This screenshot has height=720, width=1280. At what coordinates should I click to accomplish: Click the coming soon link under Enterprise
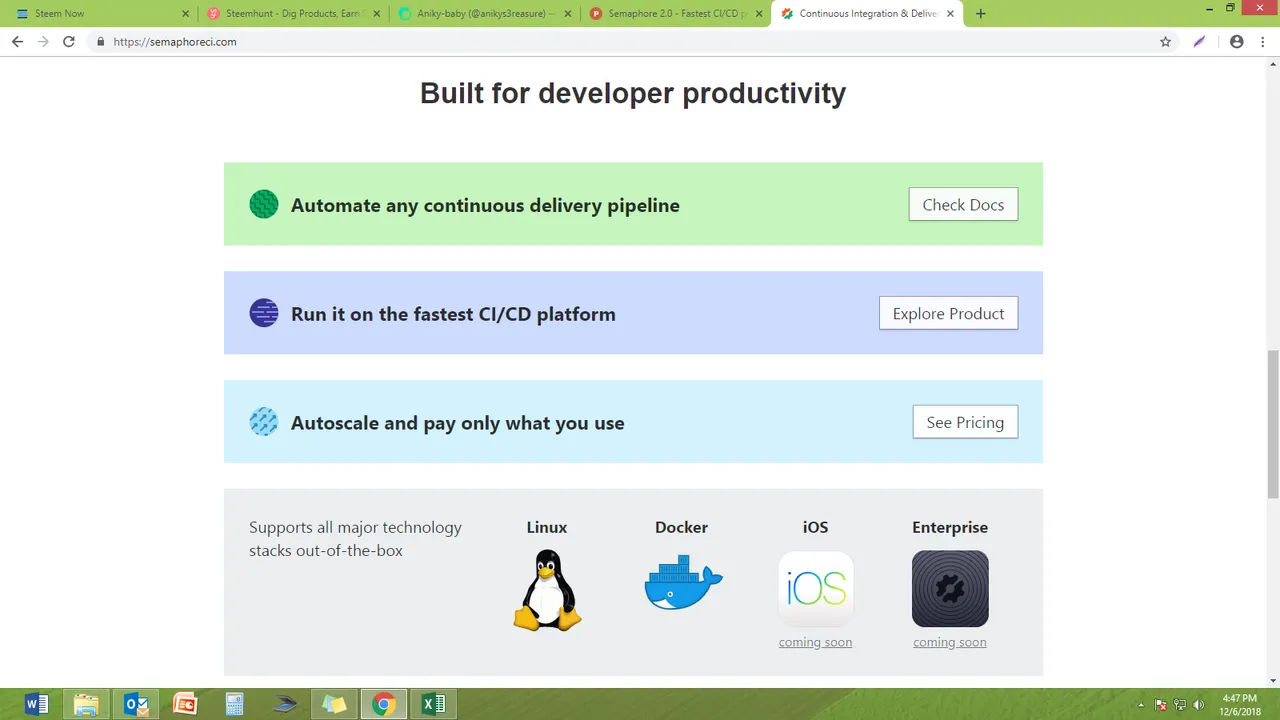coord(950,642)
